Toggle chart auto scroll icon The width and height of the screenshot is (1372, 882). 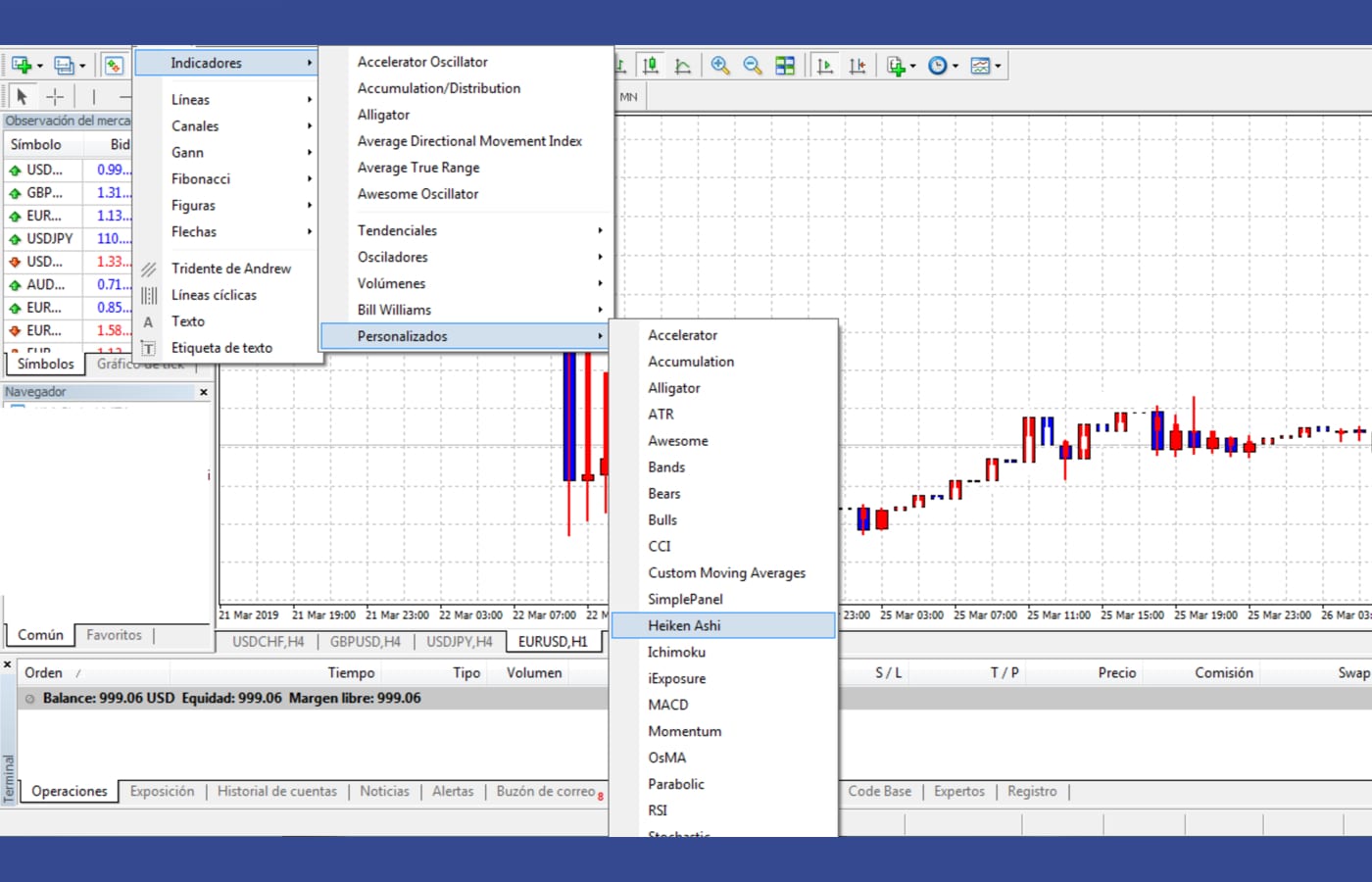pos(825,66)
